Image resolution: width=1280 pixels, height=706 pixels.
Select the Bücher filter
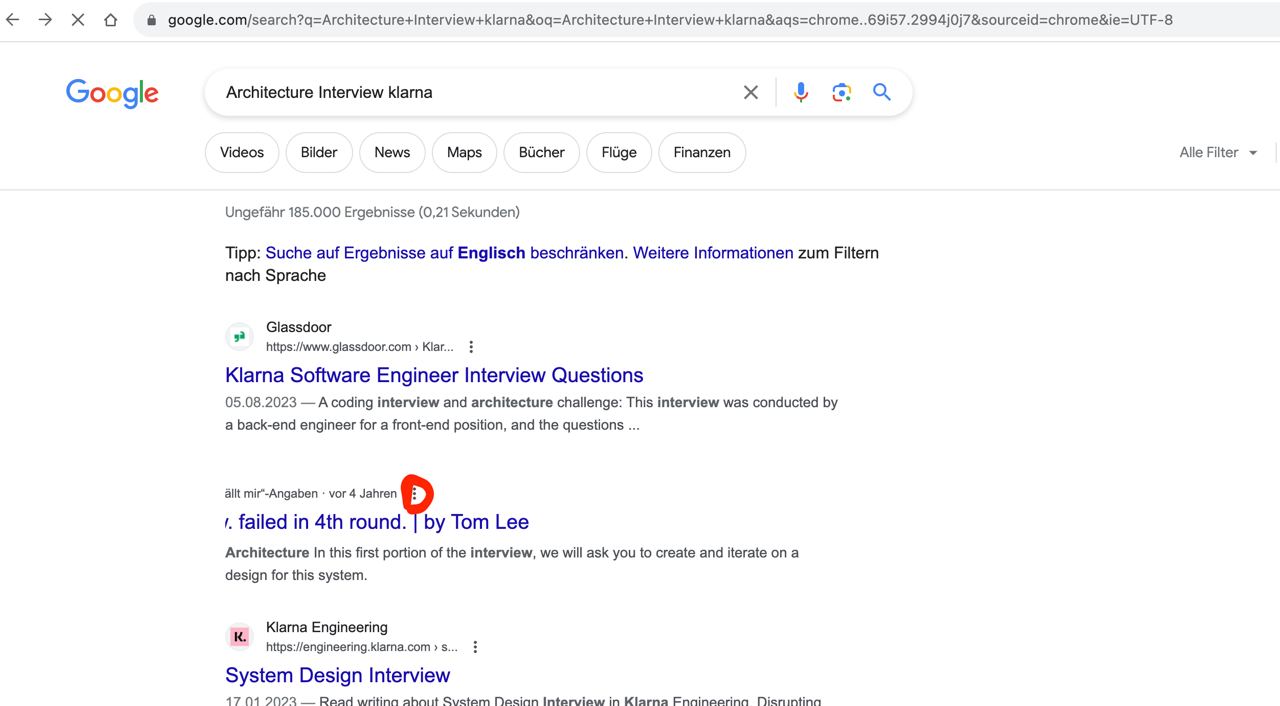pos(542,152)
